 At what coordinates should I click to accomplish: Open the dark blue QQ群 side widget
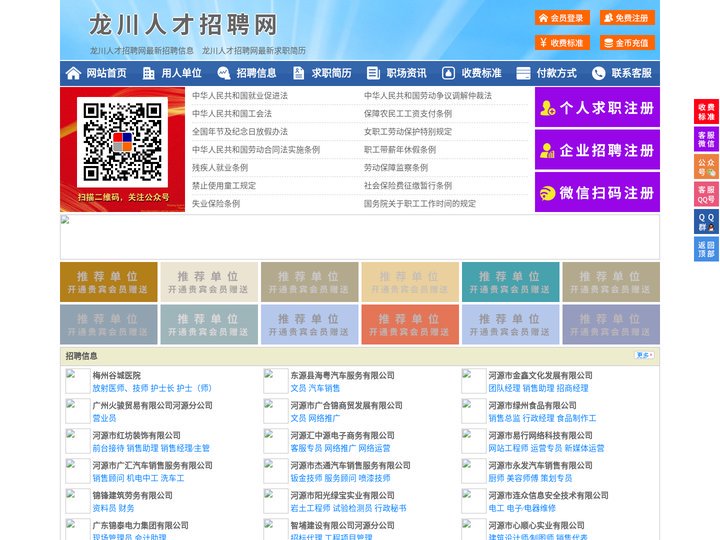click(x=706, y=222)
